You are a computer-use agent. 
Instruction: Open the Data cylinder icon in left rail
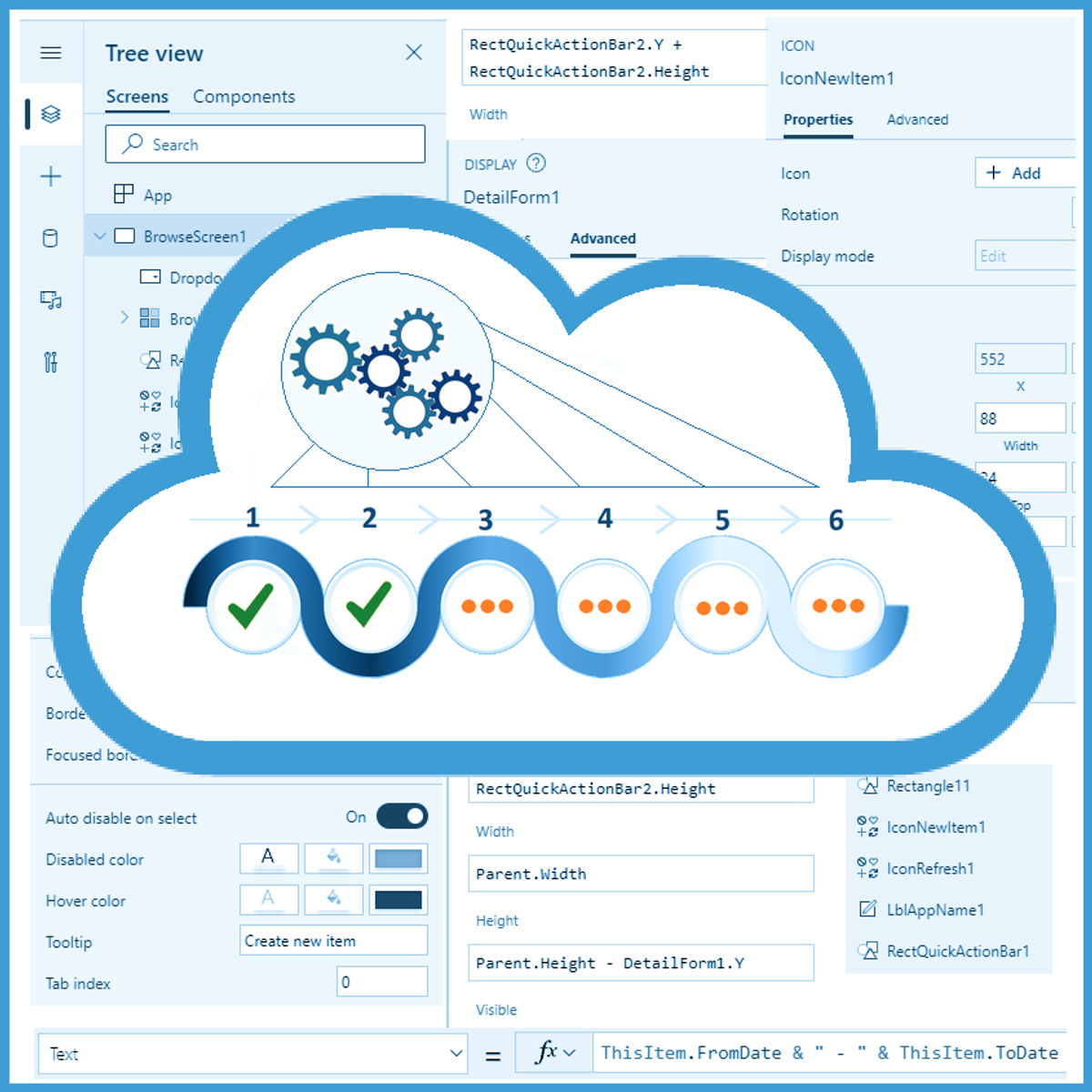click(x=51, y=238)
